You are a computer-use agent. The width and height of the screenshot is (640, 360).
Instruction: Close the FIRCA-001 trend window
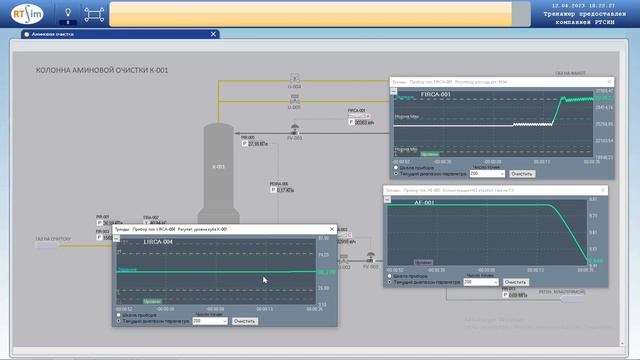point(609,82)
